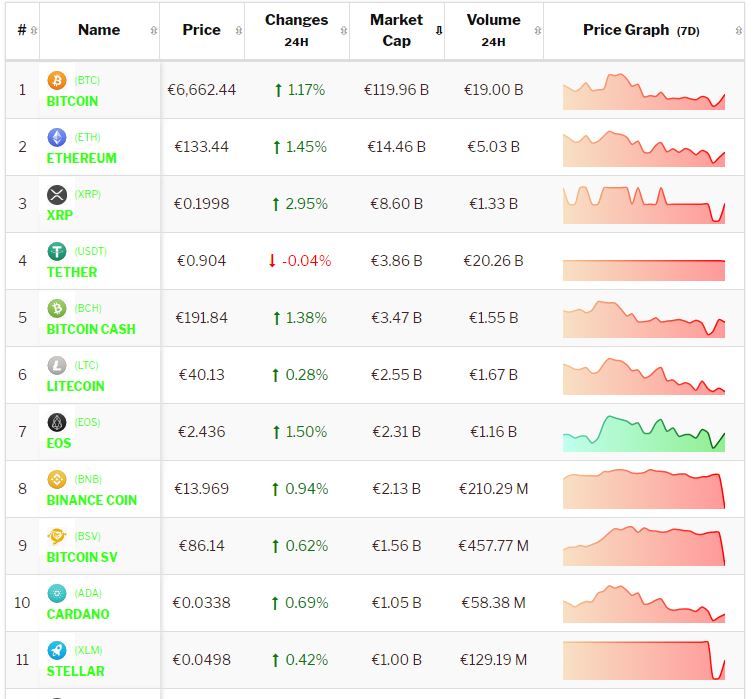Click the Ethereum coin icon

point(57,137)
